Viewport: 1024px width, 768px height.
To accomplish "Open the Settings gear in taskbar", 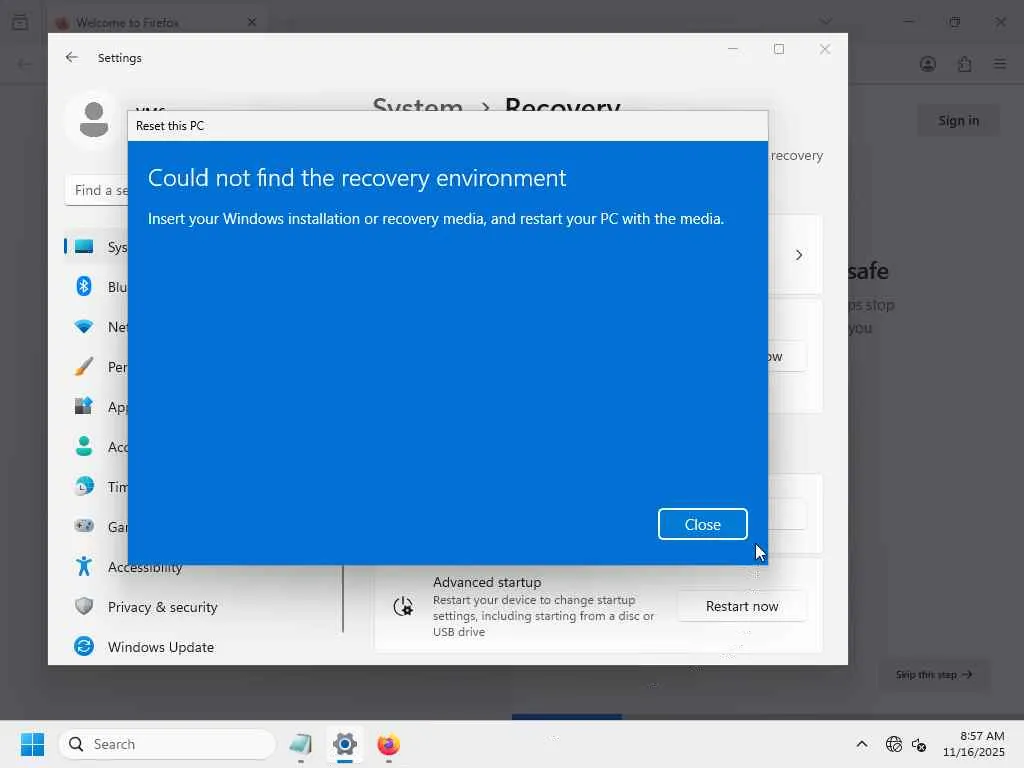I will point(345,744).
